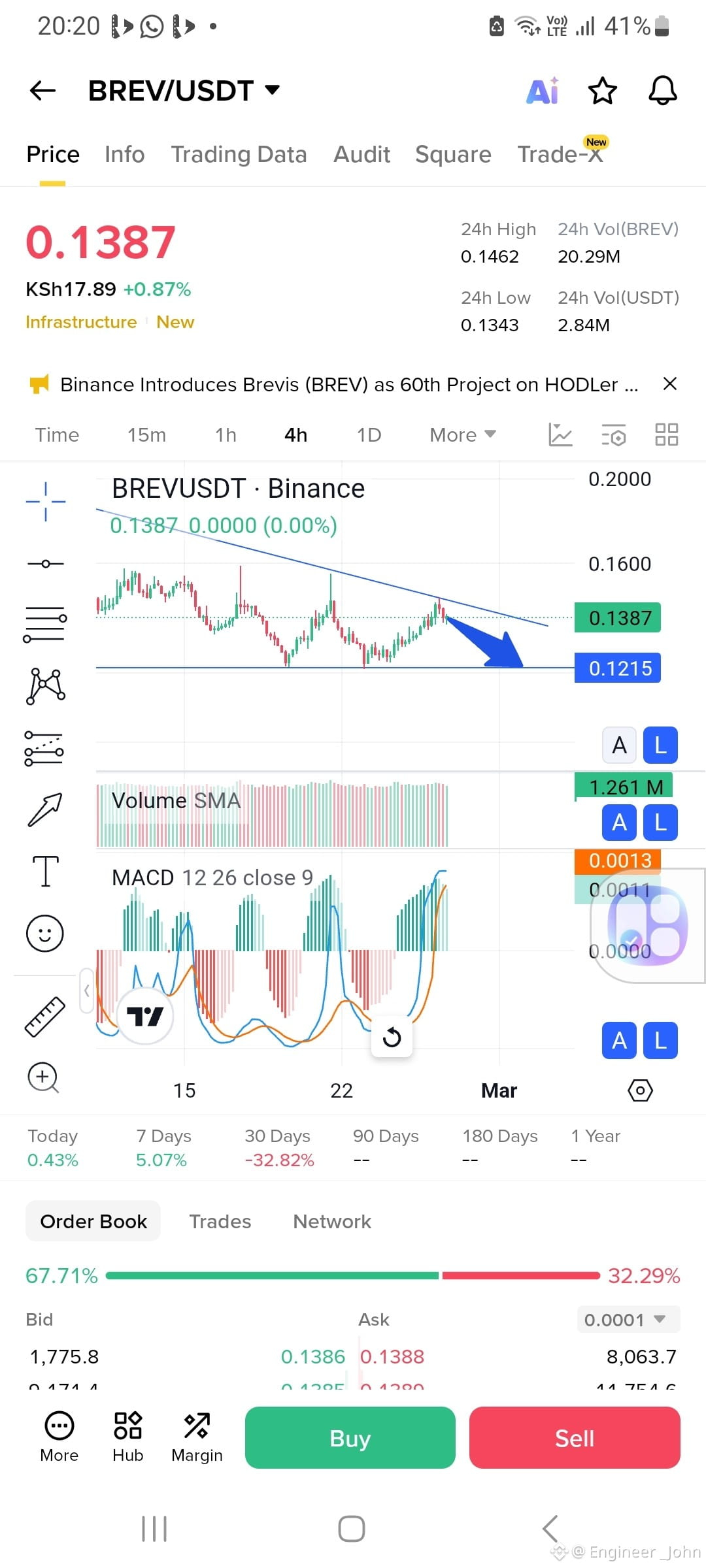The height and width of the screenshot is (1568, 706).
Task: Select the Trades tab
Action: pyautogui.click(x=220, y=1222)
